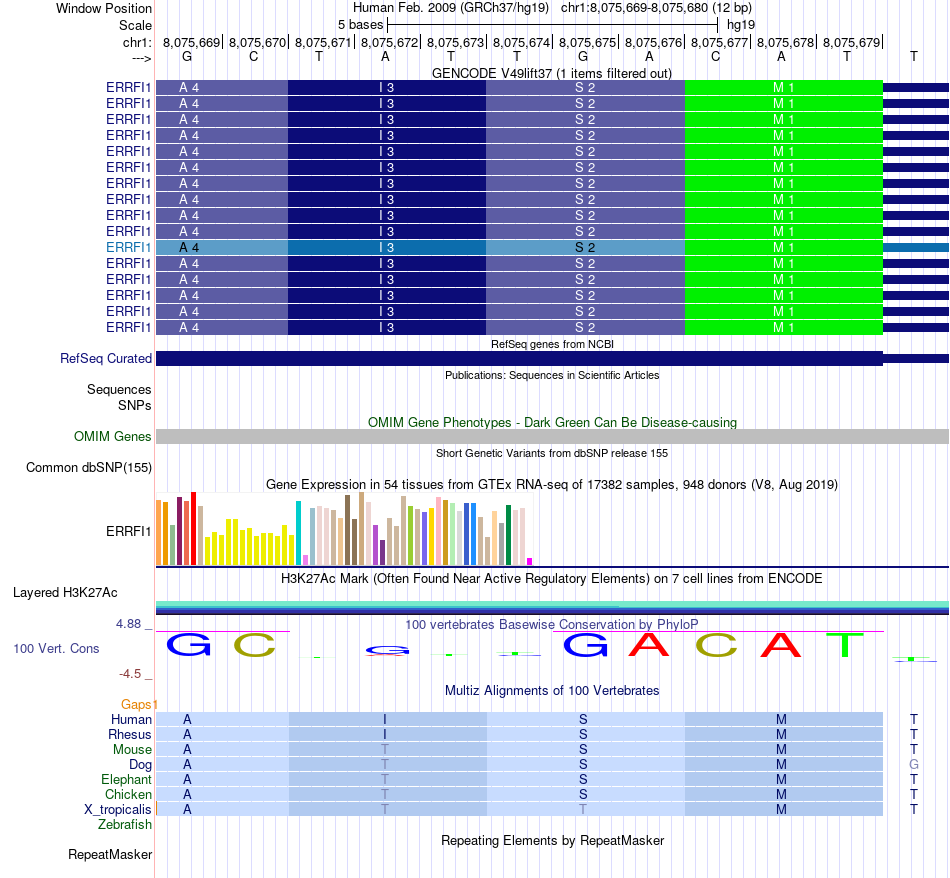Viewport: 950px width, 878px height.
Task: Click the 'Rhesus' species label
Action: pyautogui.click(x=130, y=734)
